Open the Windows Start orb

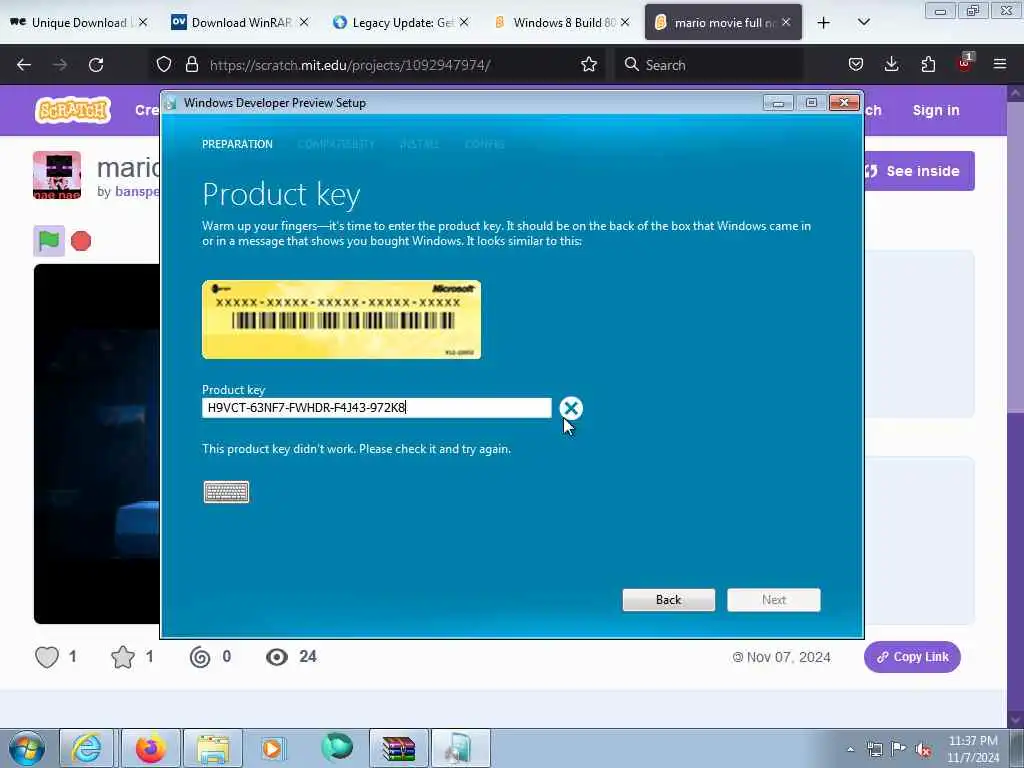[27, 748]
